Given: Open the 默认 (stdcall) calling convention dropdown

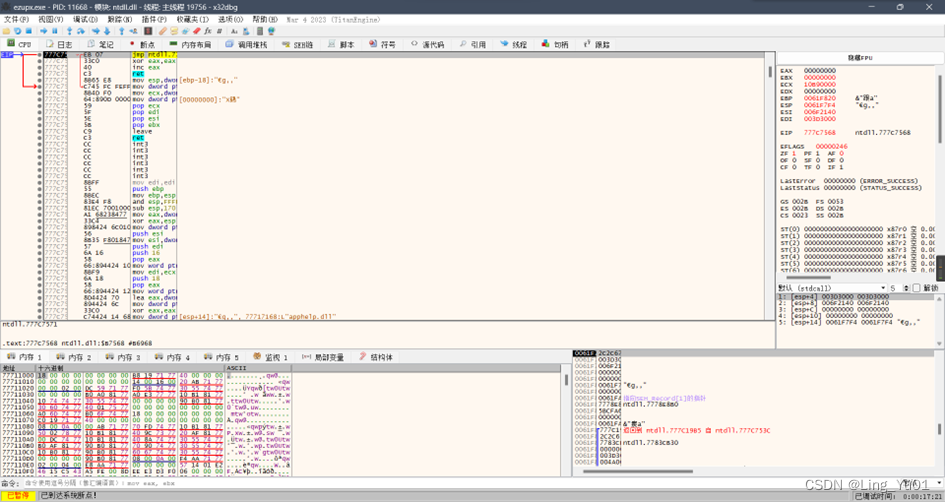Looking at the screenshot, I should pyautogui.click(x=832, y=288).
